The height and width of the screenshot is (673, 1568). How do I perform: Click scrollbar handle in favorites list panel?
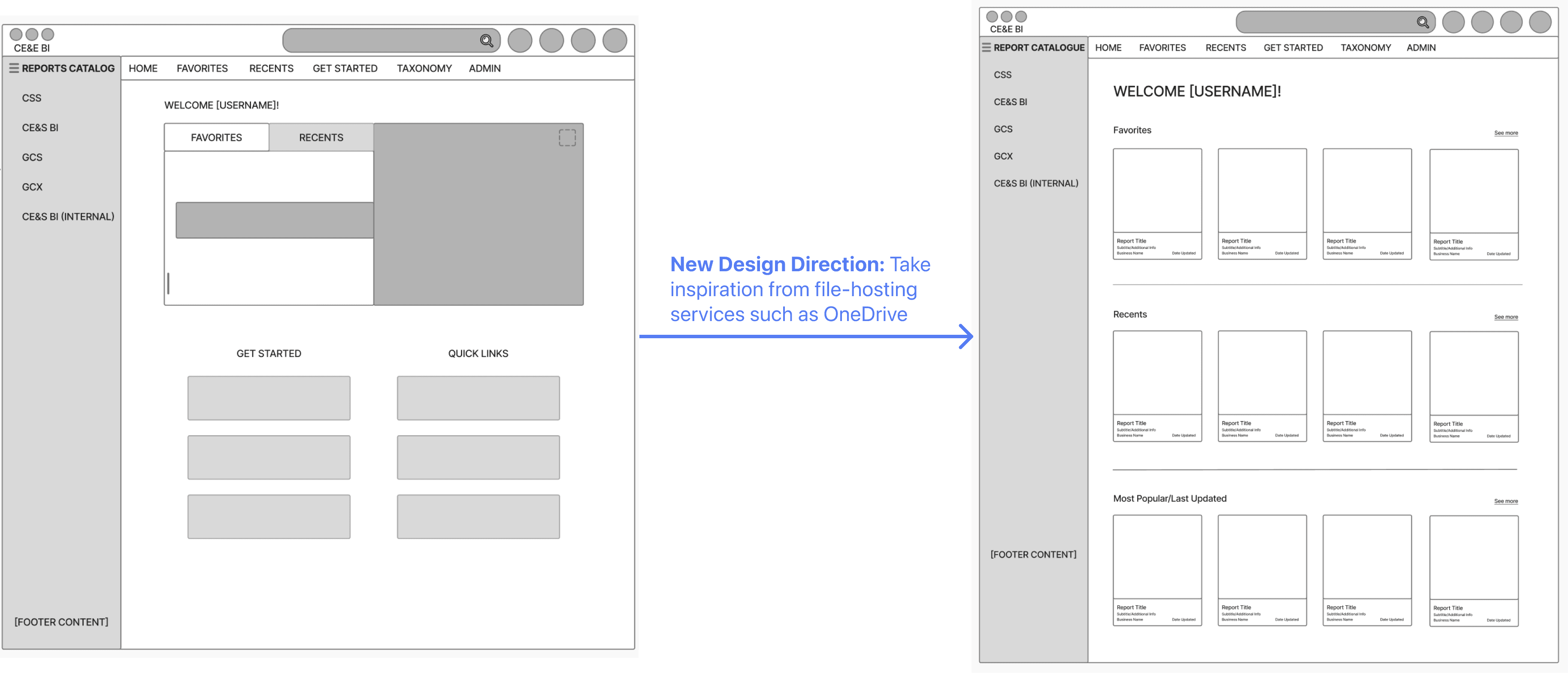(169, 283)
